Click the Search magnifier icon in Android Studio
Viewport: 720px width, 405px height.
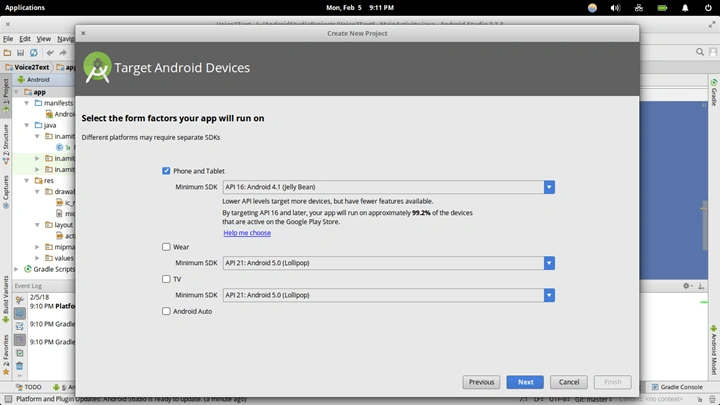[700, 52]
